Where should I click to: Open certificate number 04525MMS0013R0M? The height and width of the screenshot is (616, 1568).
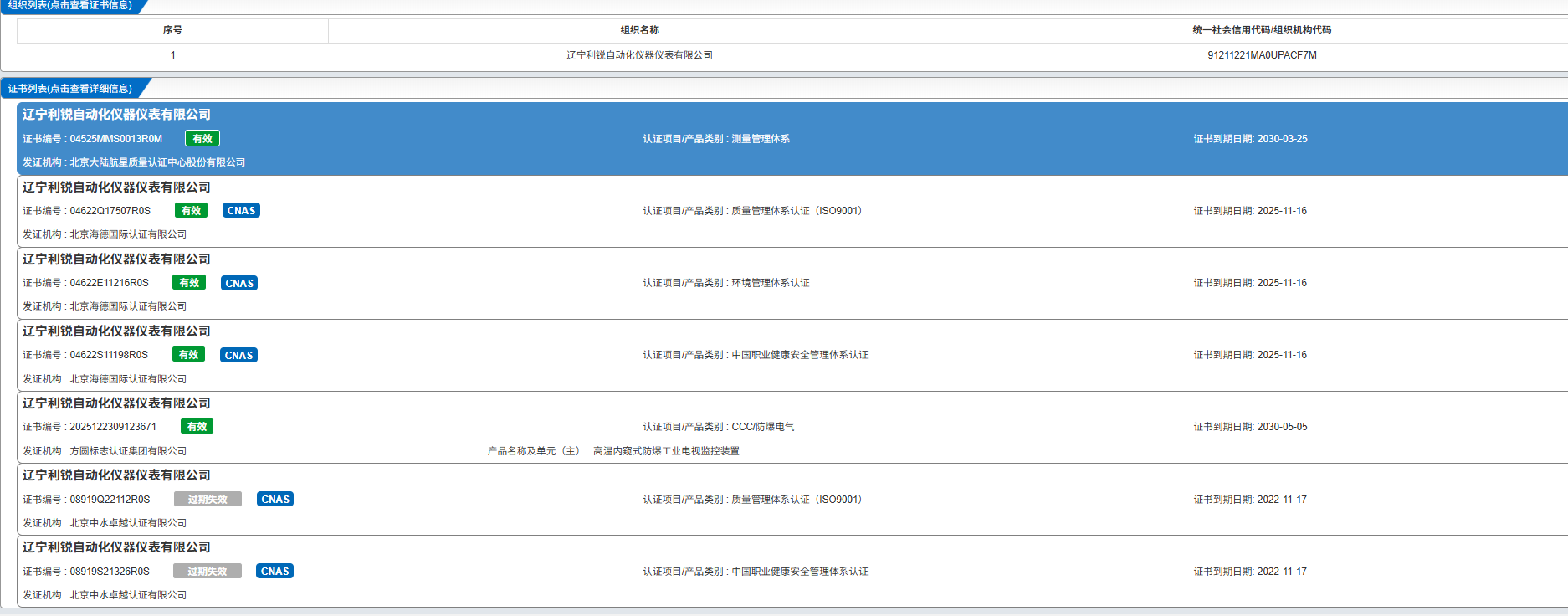pos(116,139)
